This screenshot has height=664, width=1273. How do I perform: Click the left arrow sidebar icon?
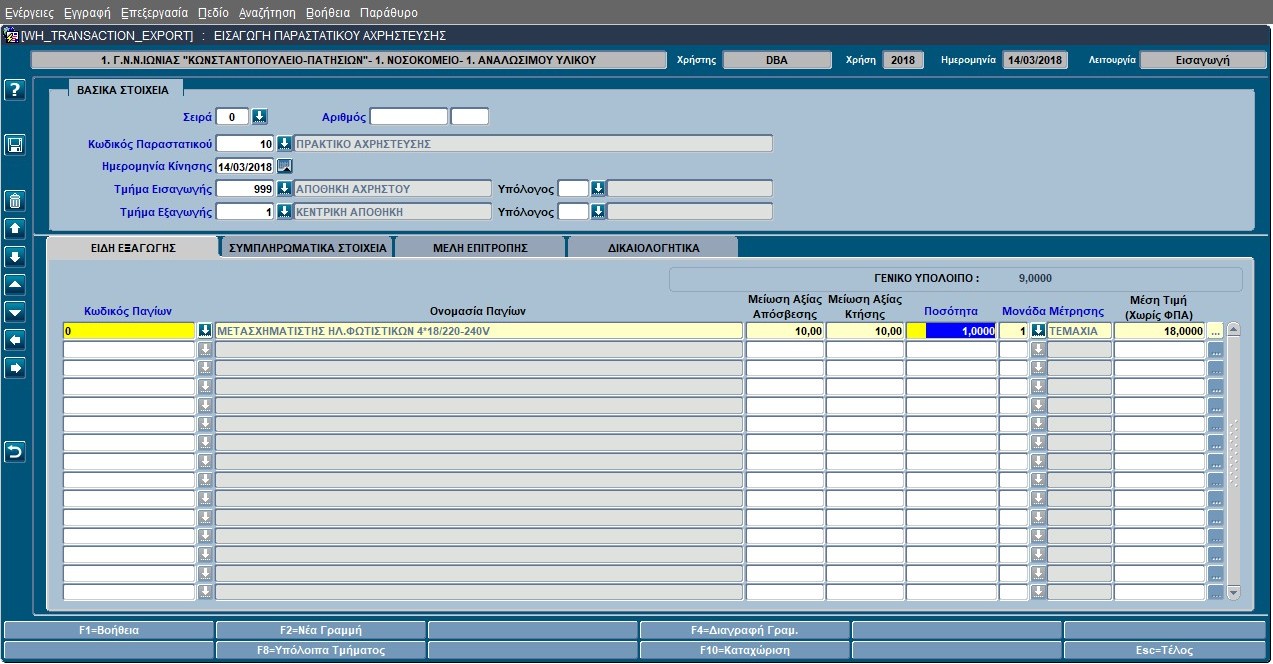click(x=15, y=340)
